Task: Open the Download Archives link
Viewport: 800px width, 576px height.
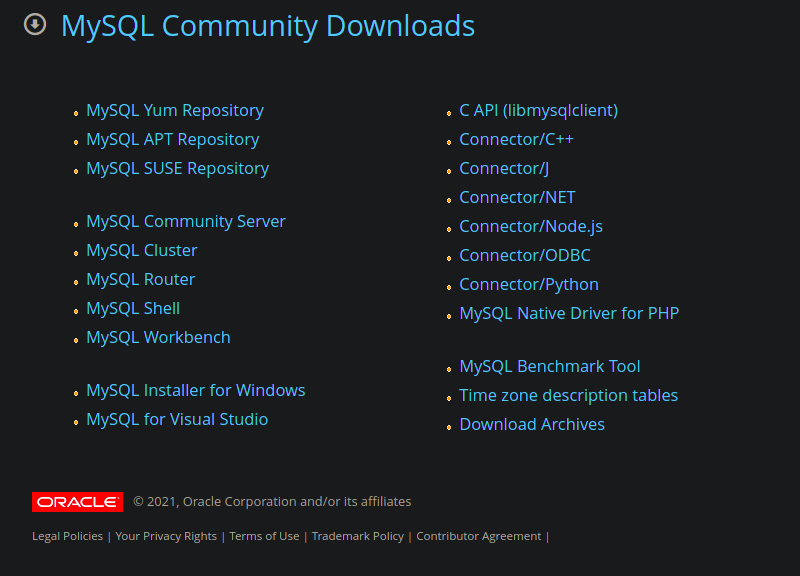Action: coord(532,424)
